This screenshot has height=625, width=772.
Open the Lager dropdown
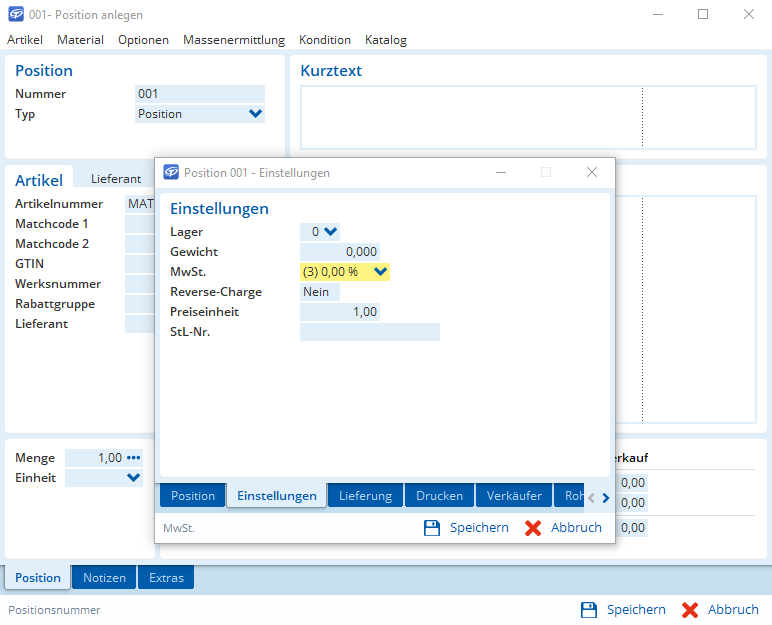[331, 232]
